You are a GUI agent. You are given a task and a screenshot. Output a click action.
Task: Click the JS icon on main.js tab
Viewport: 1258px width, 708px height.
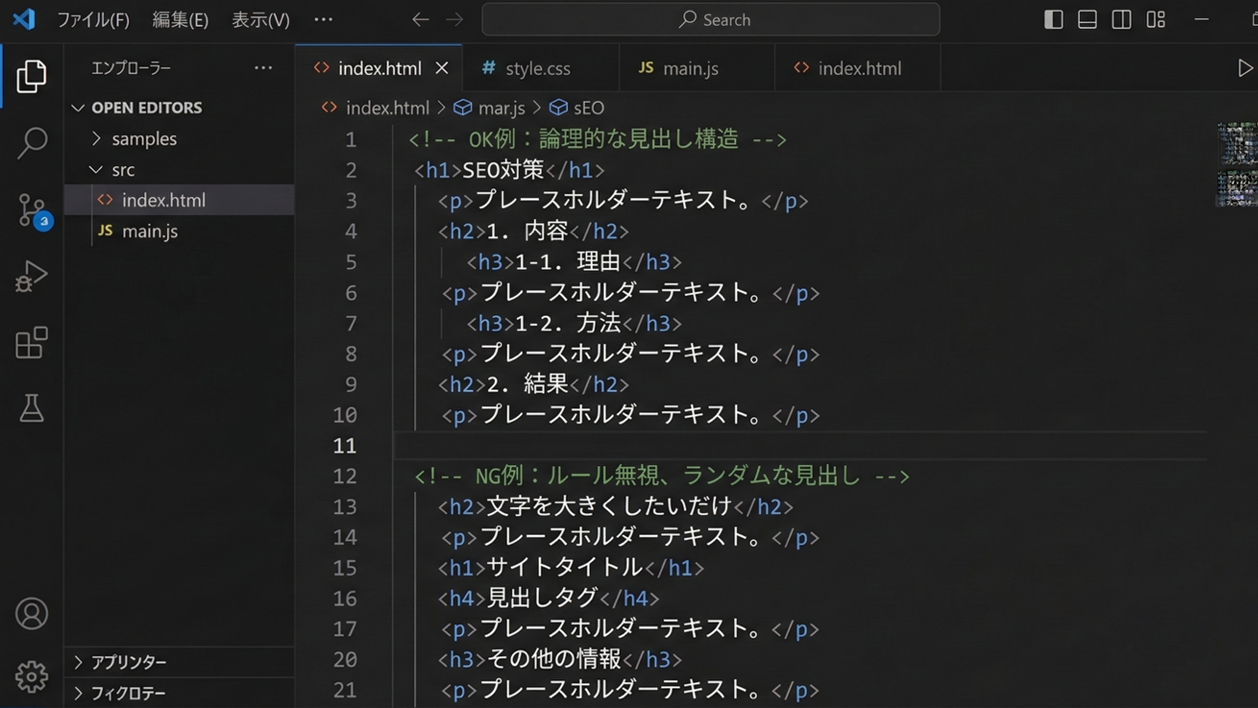(x=646, y=68)
